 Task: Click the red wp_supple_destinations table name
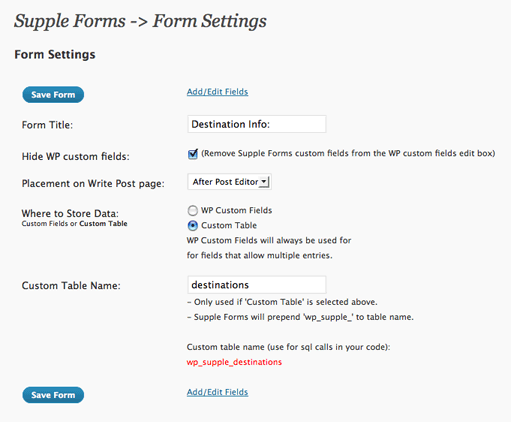coord(234,362)
